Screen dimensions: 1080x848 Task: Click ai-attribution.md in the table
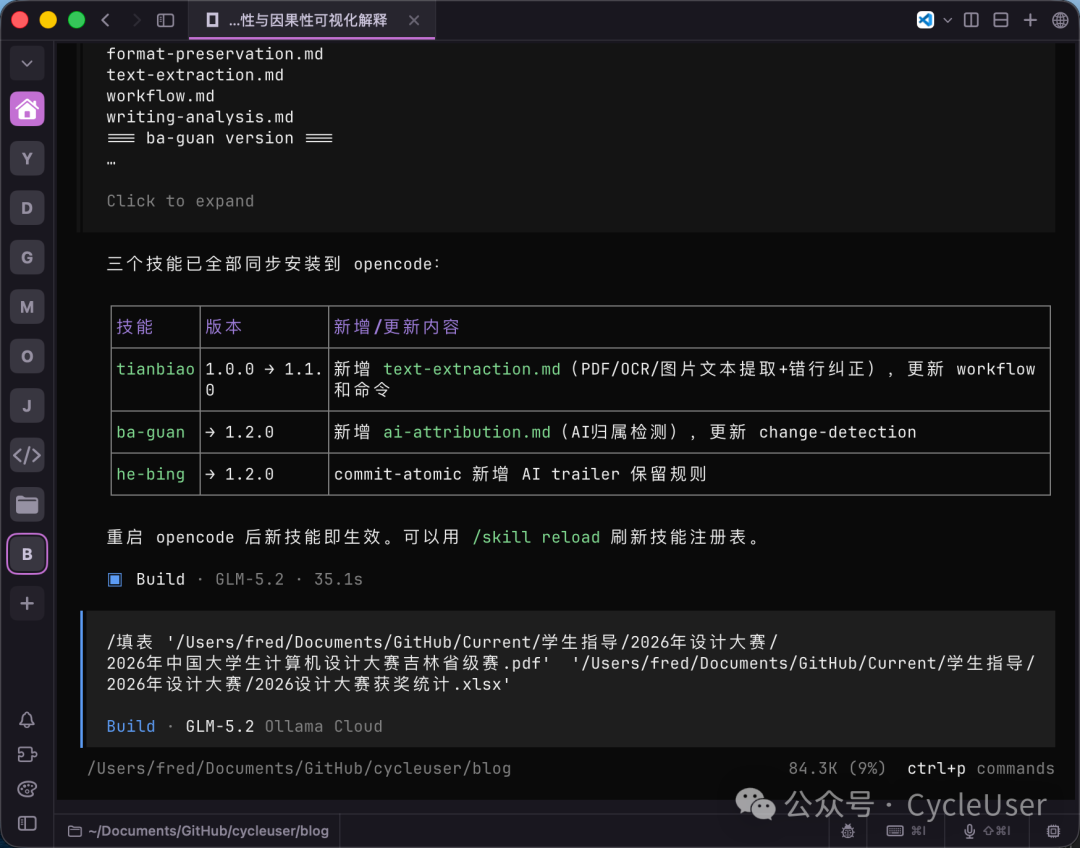467,433
